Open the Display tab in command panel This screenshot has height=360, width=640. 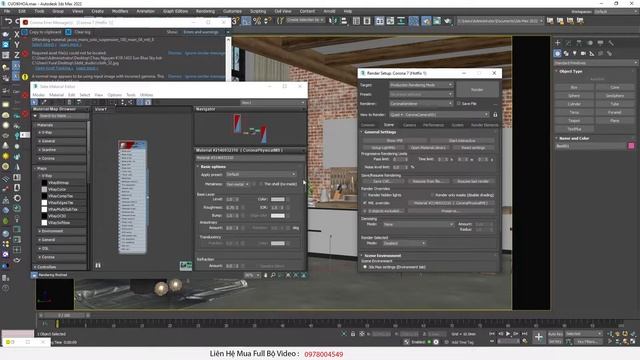600,43
